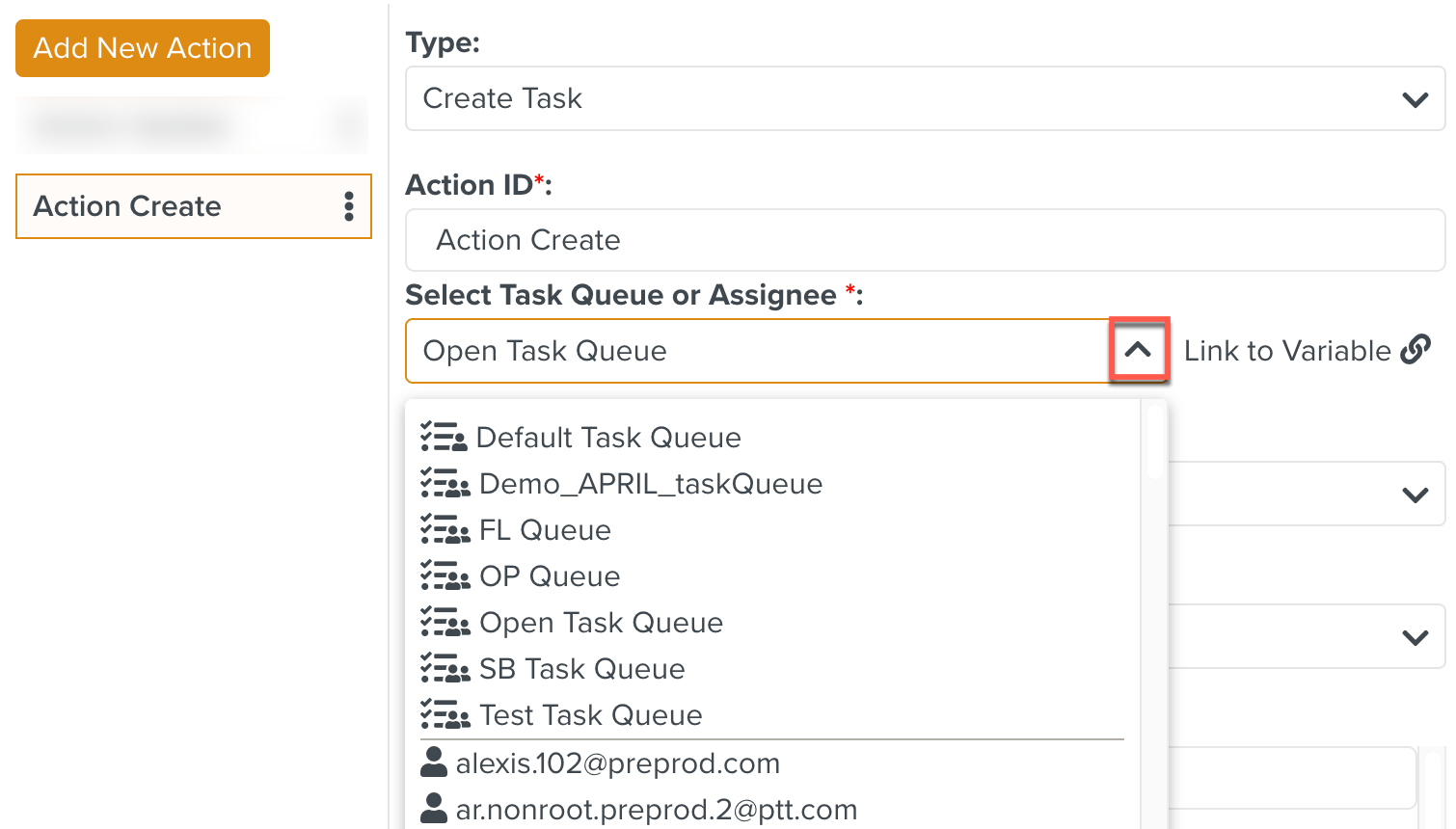Click the queue icon next to FL Queue
This screenshot has height=829, width=1456.
click(445, 530)
